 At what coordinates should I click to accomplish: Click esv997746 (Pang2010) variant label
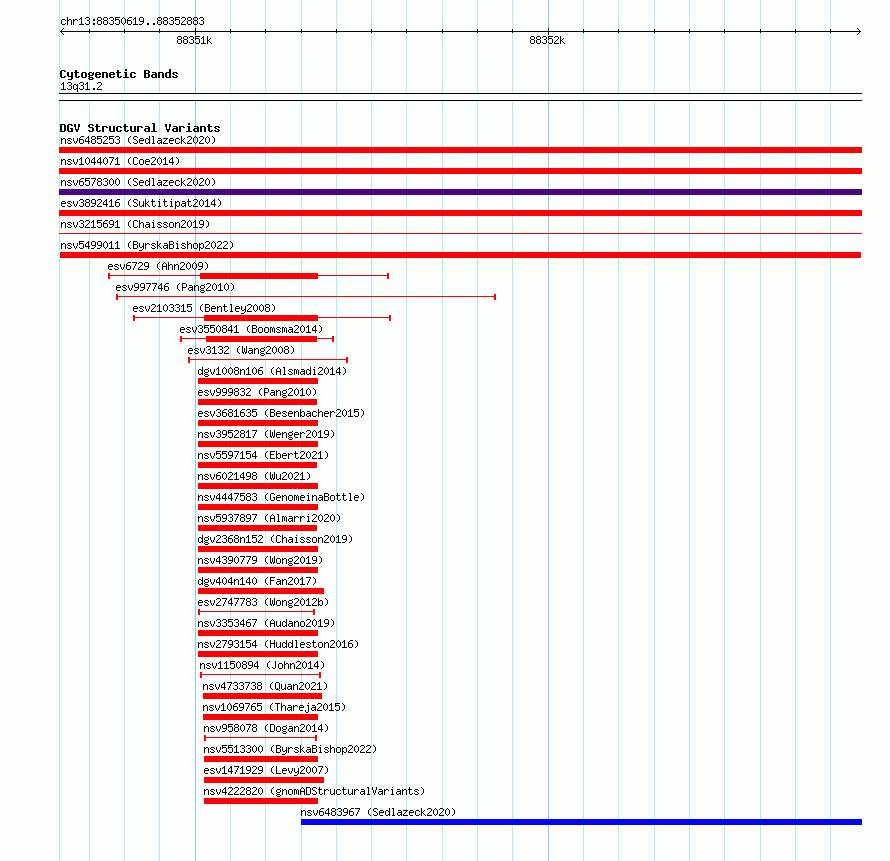click(x=175, y=287)
